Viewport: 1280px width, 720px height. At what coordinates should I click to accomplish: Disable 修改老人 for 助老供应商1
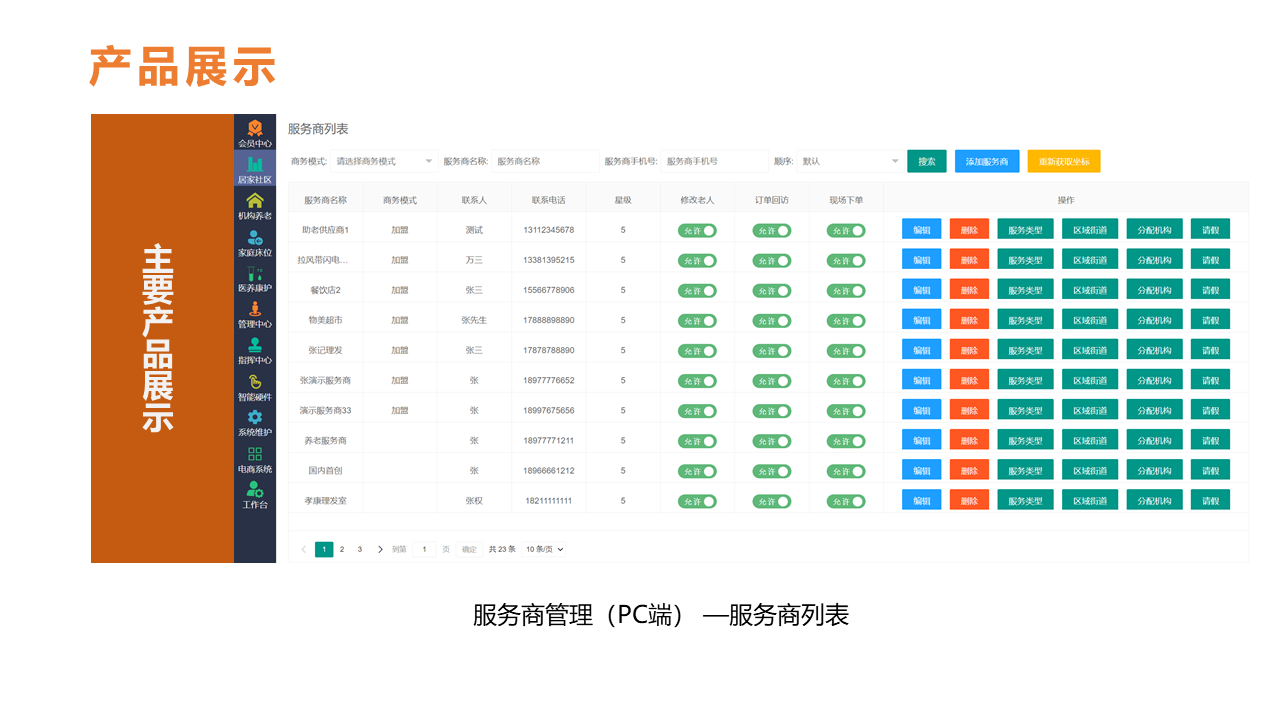coord(699,229)
